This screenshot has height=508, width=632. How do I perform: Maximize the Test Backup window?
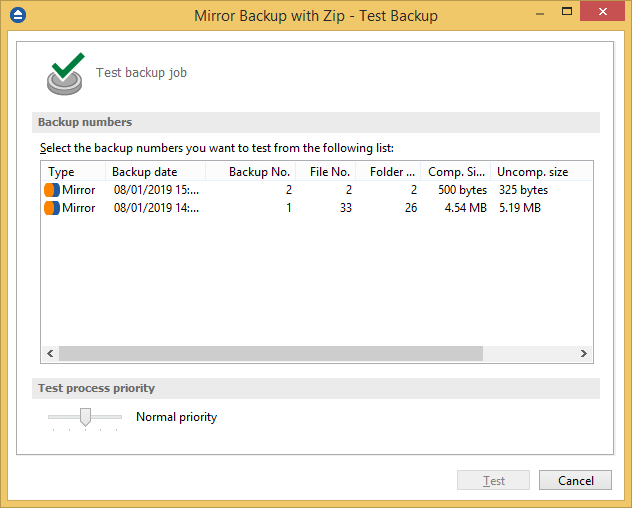567,12
